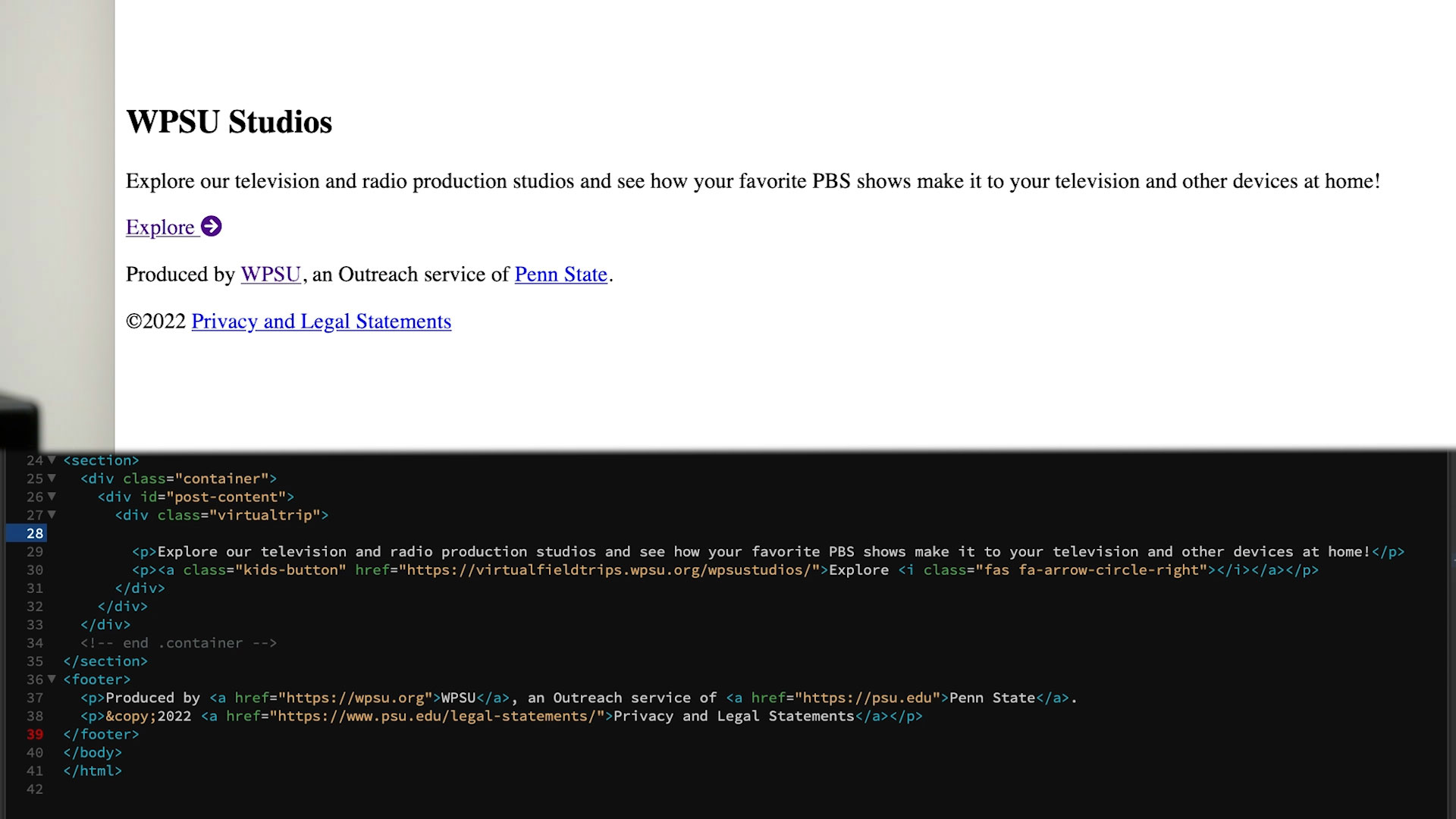
Task: Click the Explore our television paragraph in preview
Action: point(753,181)
